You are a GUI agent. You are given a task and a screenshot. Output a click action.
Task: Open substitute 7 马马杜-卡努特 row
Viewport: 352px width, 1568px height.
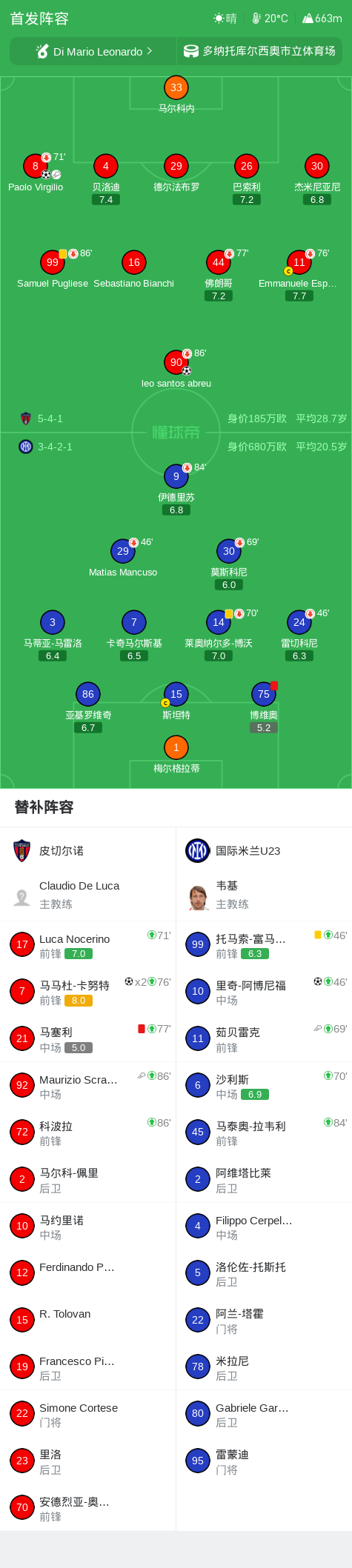[87, 992]
